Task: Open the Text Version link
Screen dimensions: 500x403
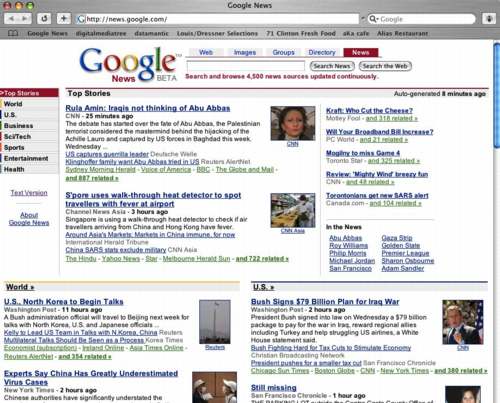Action: [x=29, y=193]
